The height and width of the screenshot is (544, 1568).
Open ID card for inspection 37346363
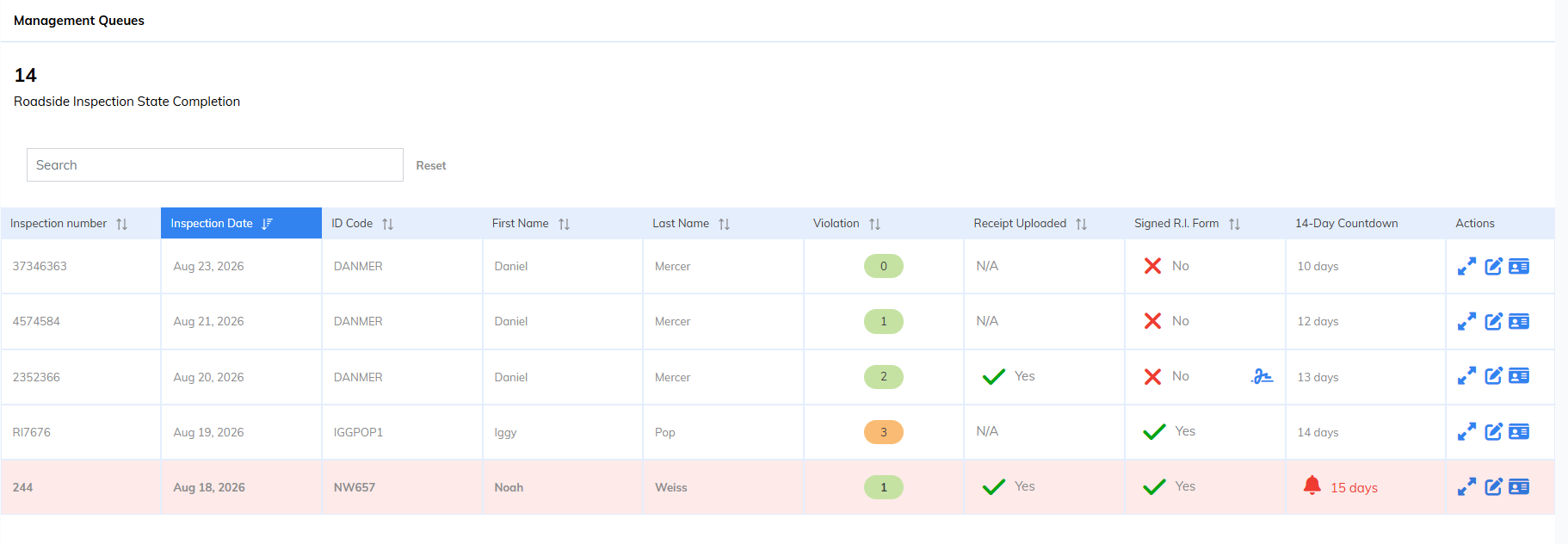click(x=1519, y=267)
